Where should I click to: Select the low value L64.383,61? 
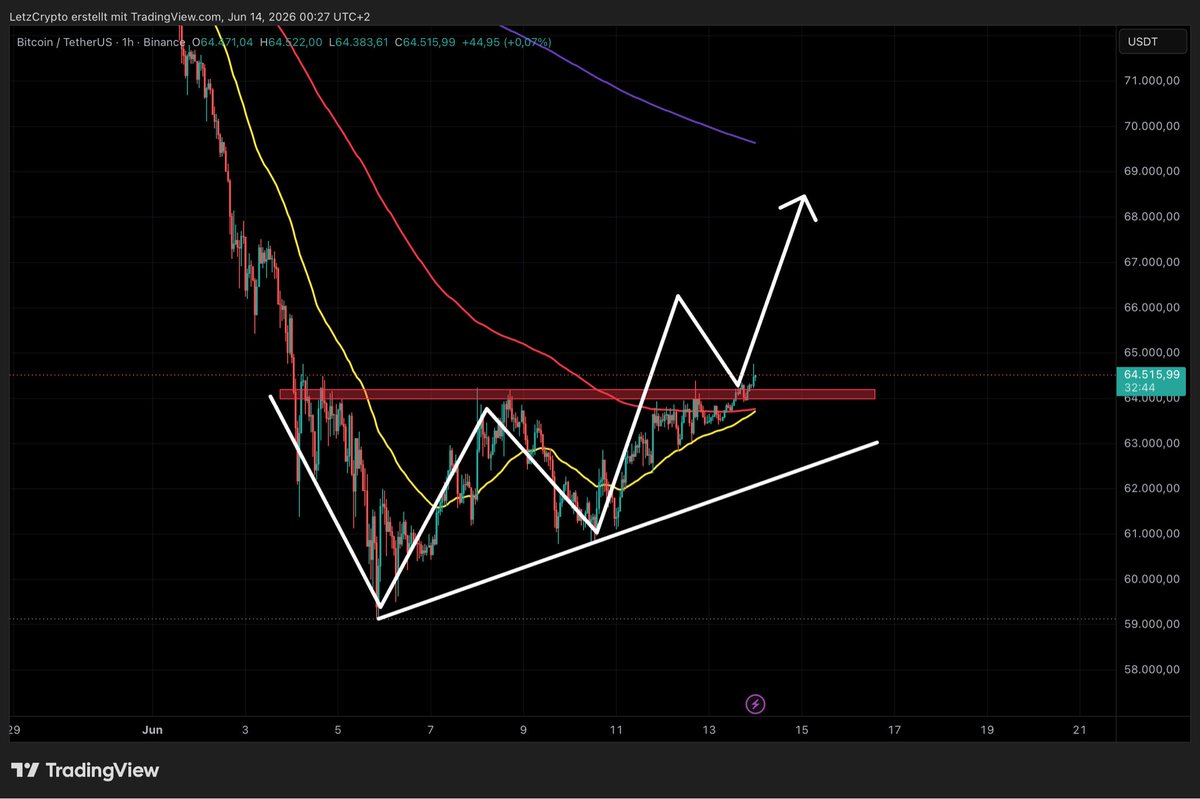[x=357, y=41]
